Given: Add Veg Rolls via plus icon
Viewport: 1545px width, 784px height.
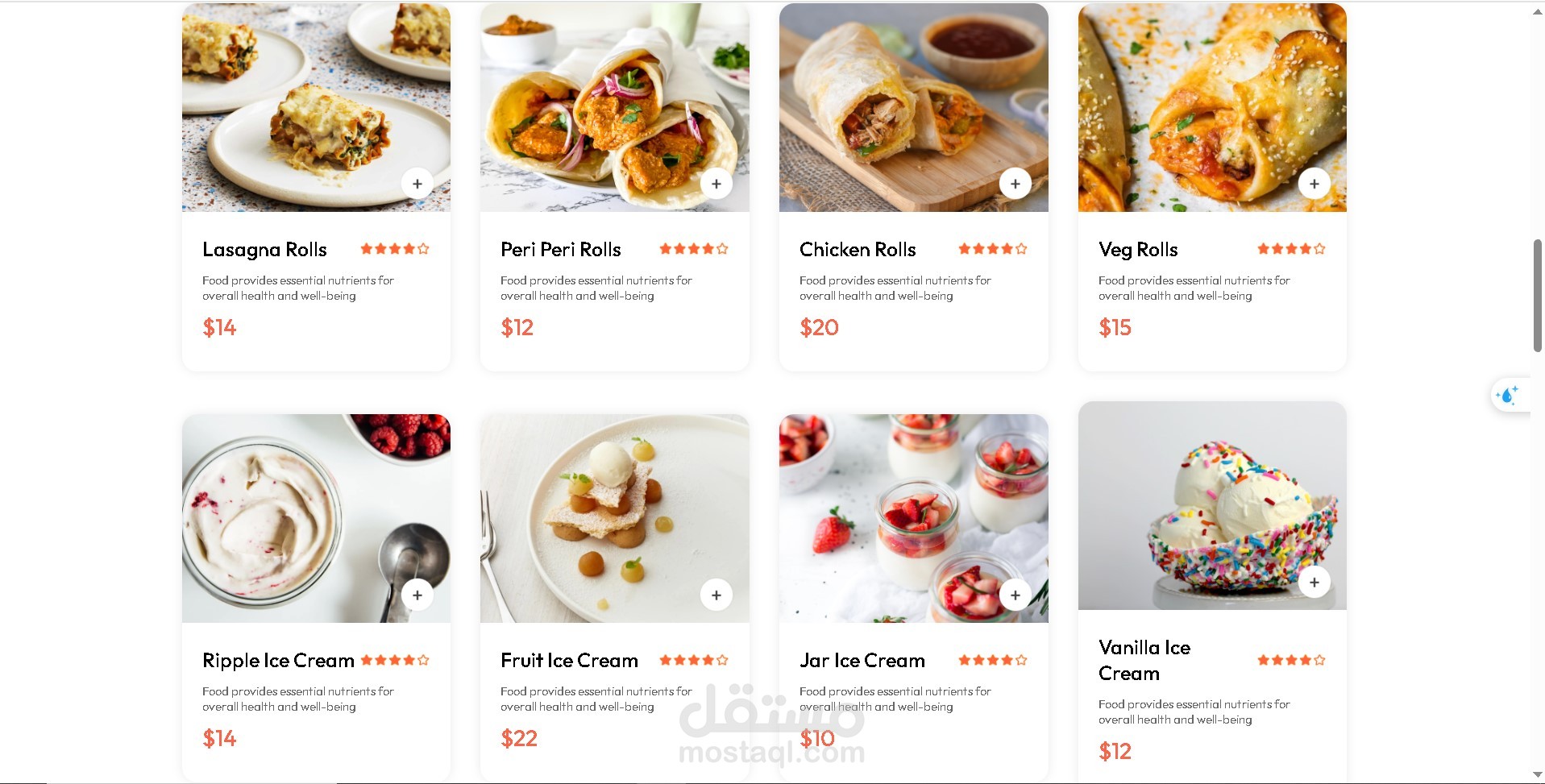Looking at the screenshot, I should pyautogui.click(x=1314, y=184).
